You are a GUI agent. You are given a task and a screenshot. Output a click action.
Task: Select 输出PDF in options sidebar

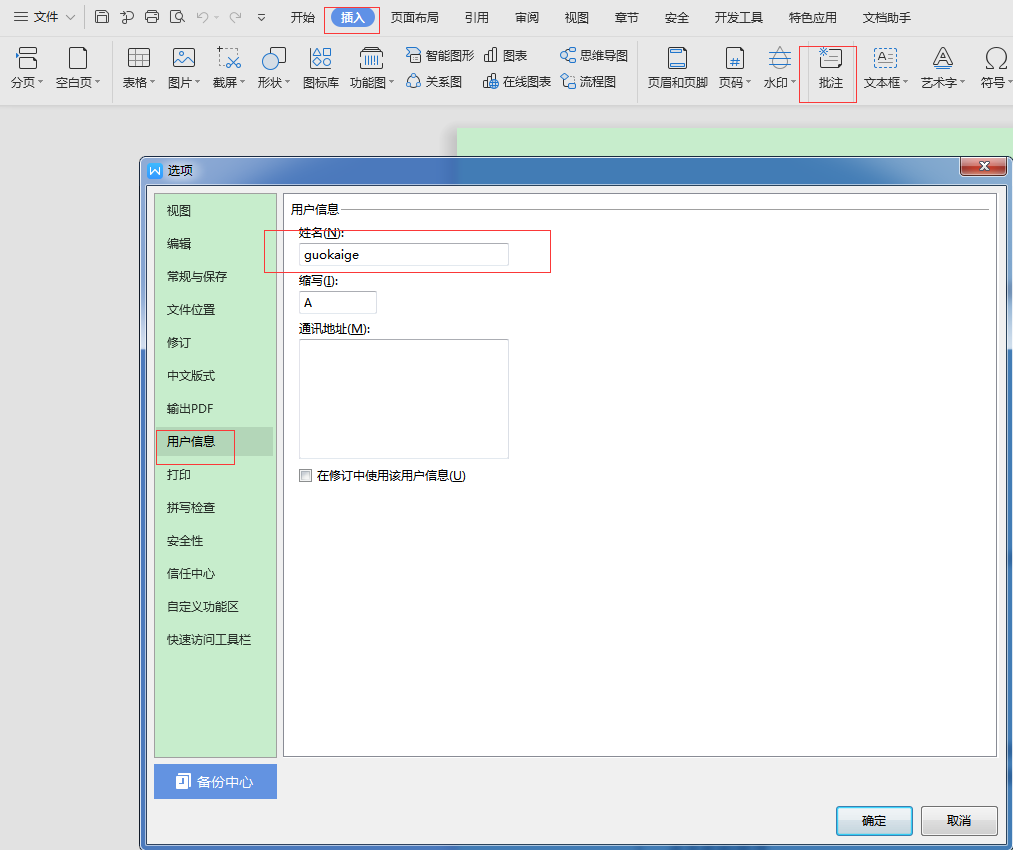(x=190, y=408)
